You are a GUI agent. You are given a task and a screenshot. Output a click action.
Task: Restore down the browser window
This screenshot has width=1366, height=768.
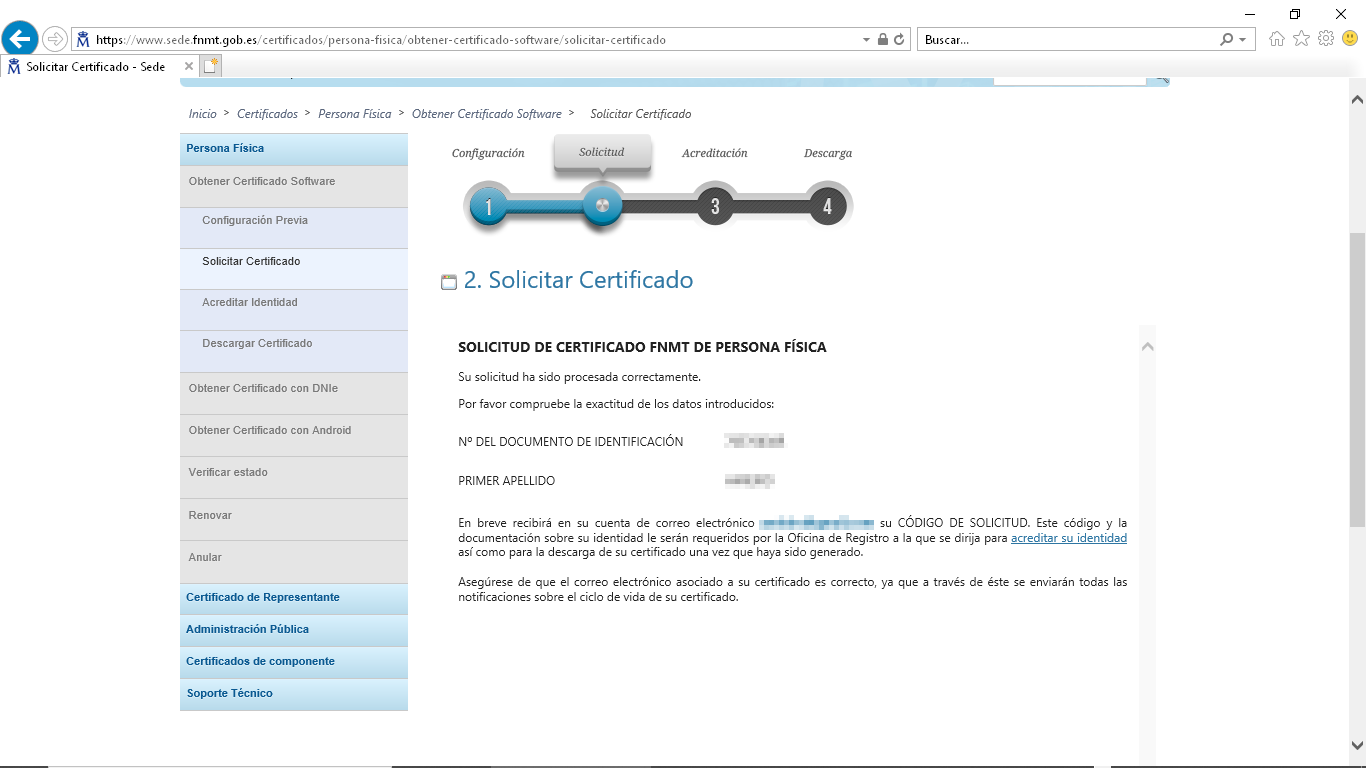(x=1295, y=13)
